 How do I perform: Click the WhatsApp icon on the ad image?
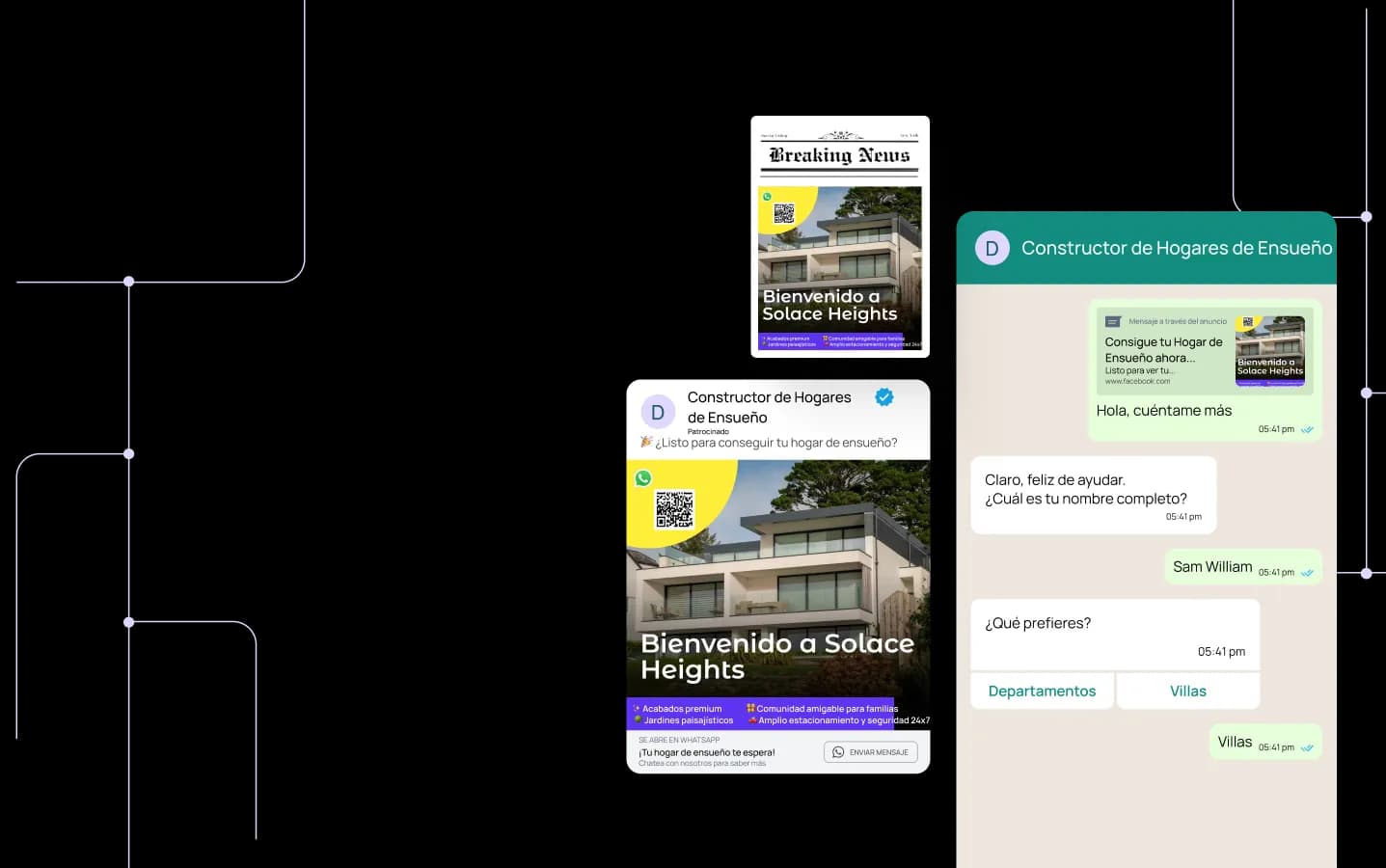coord(643,478)
